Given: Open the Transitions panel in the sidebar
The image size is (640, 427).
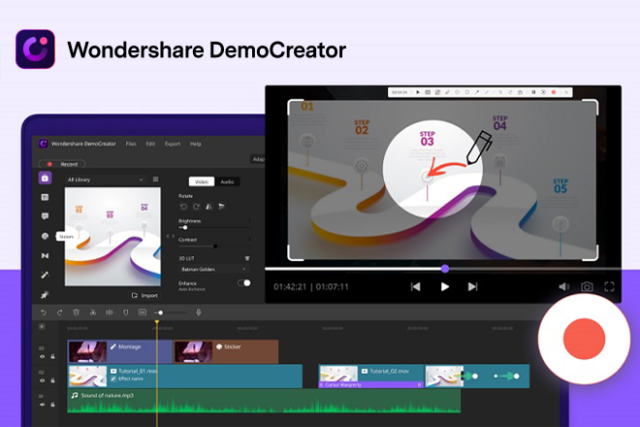Looking at the screenshot, I should (45, 255).
